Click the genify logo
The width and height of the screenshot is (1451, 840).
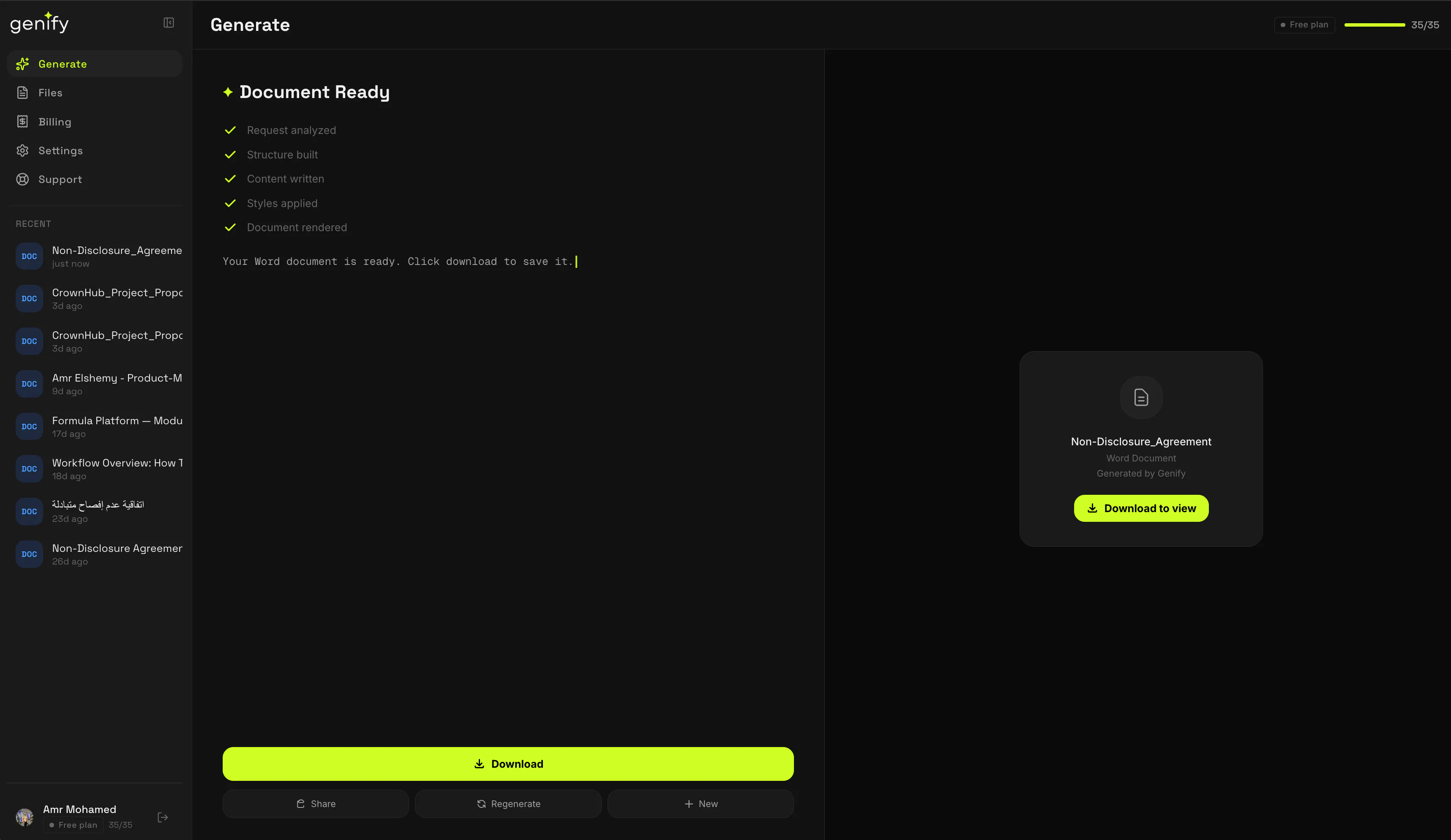pos(39,22)
